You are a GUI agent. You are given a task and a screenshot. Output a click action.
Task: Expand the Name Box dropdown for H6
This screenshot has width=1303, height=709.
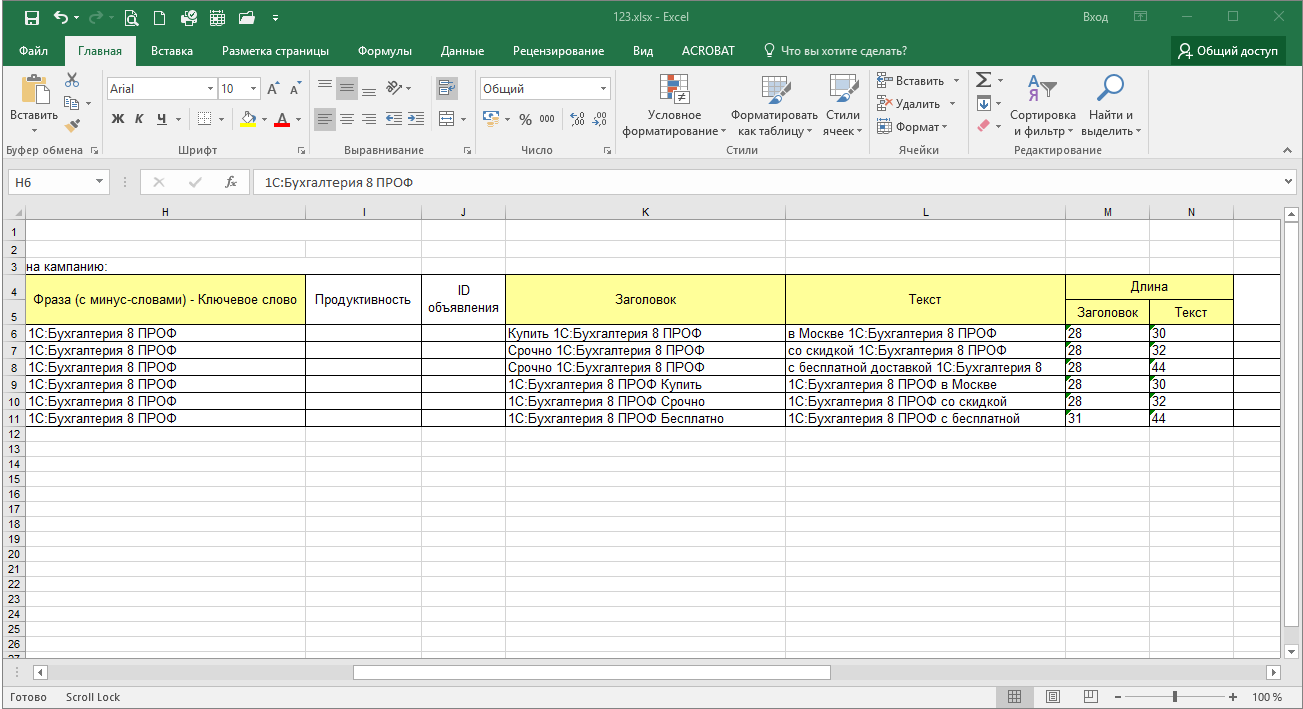tap(100, 182)
